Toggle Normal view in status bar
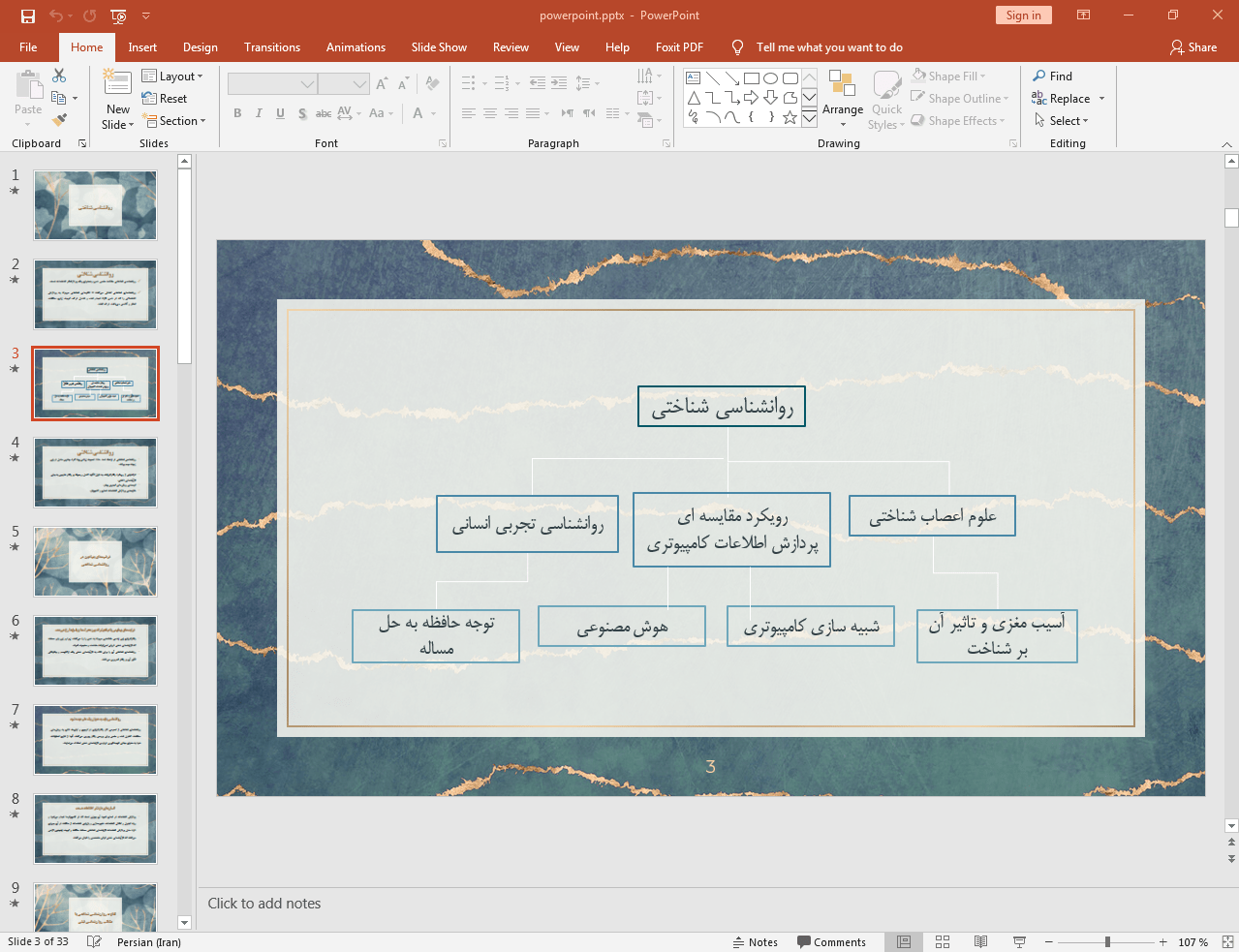1239x952 pixels. coord(904,942)
